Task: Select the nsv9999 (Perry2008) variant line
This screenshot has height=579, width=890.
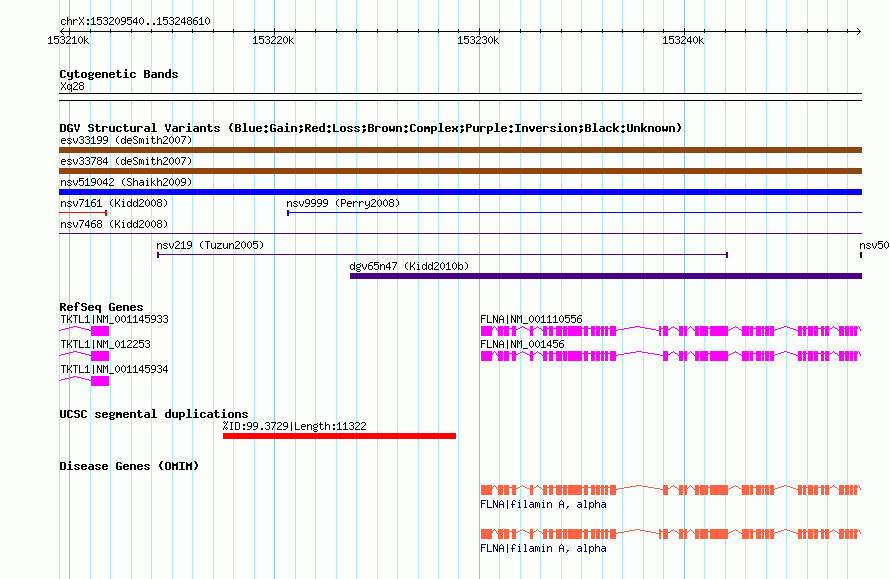Action: pos(574,213)
